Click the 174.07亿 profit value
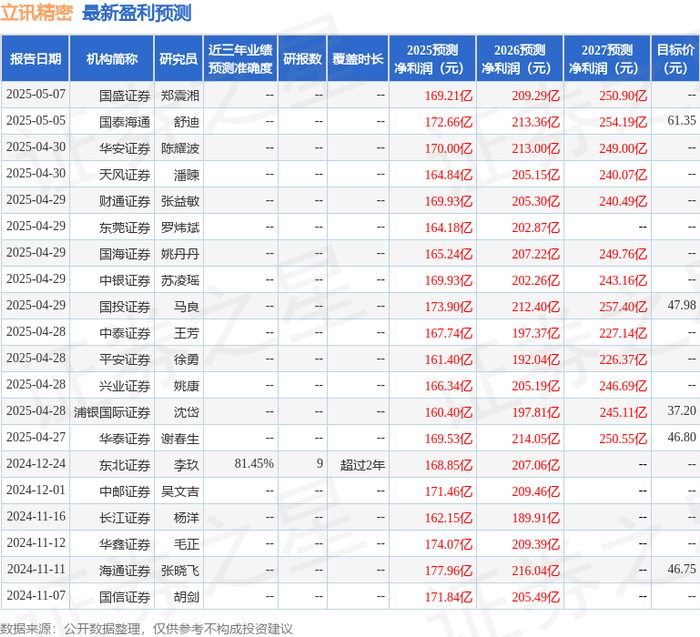The width and height of the screenshot is (700, 637). 448,543
